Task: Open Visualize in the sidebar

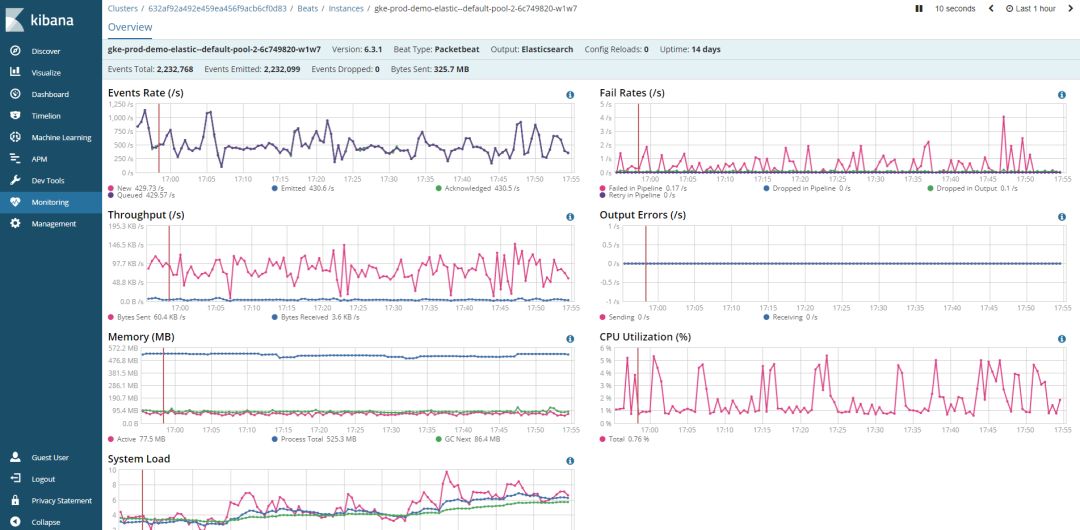Action: tap(46, 72)
